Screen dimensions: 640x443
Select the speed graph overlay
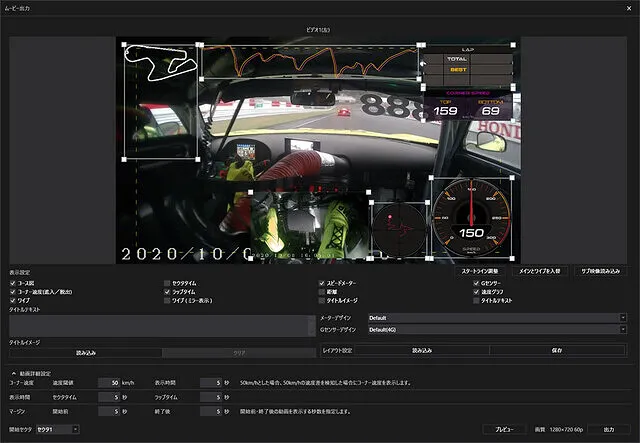point(308,62)
